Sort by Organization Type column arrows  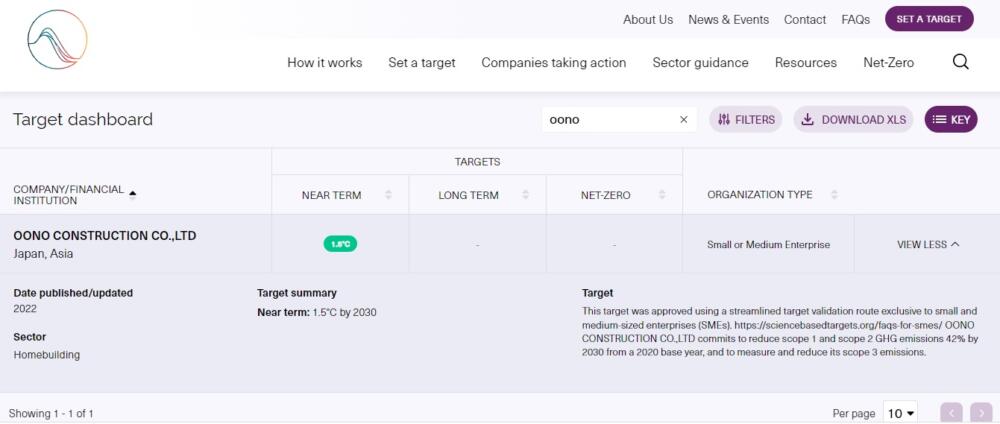coord(834,195)
